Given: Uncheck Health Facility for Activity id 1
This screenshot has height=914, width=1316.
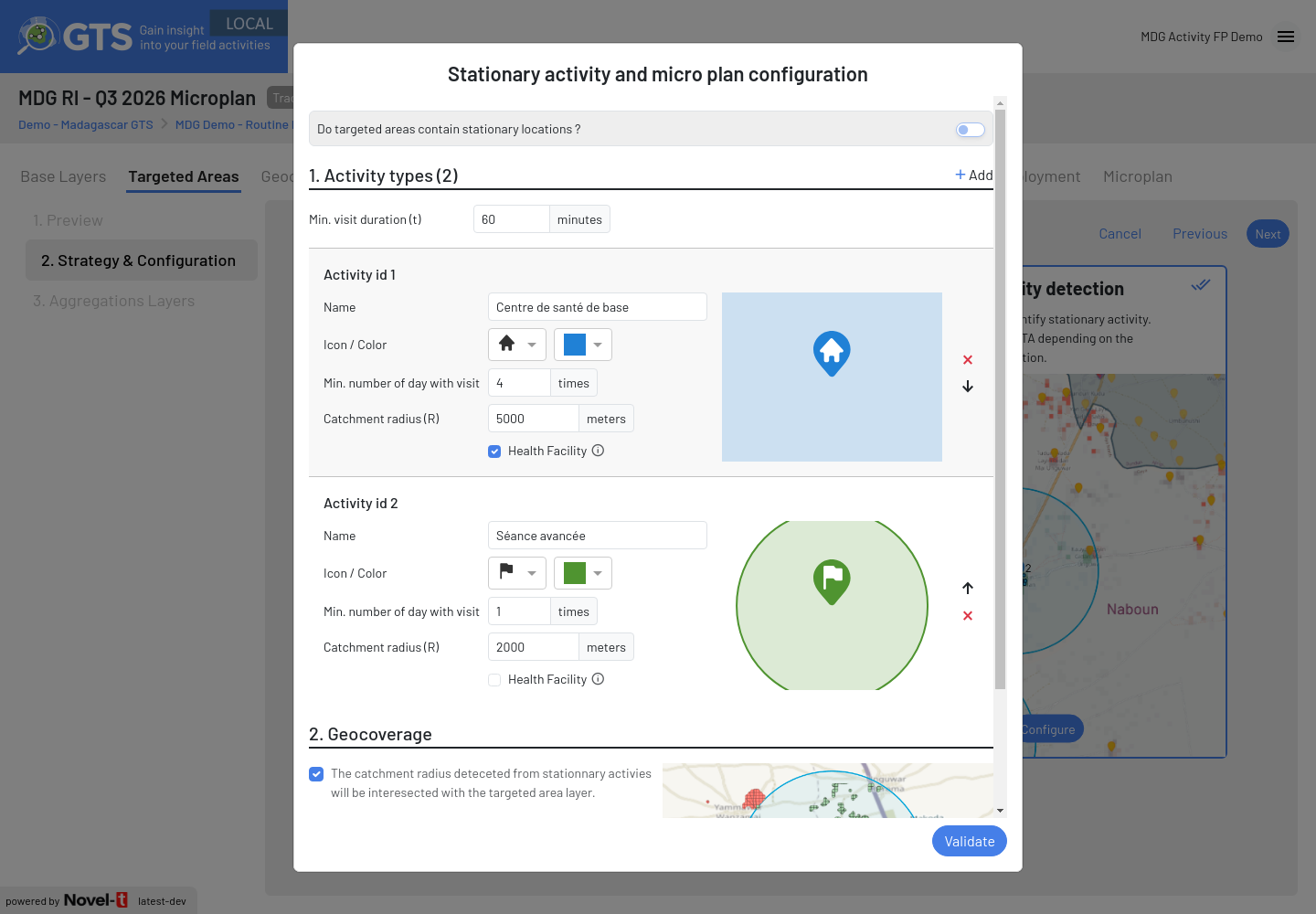Looking at the screenshot, I should click(x=494, y=452).
